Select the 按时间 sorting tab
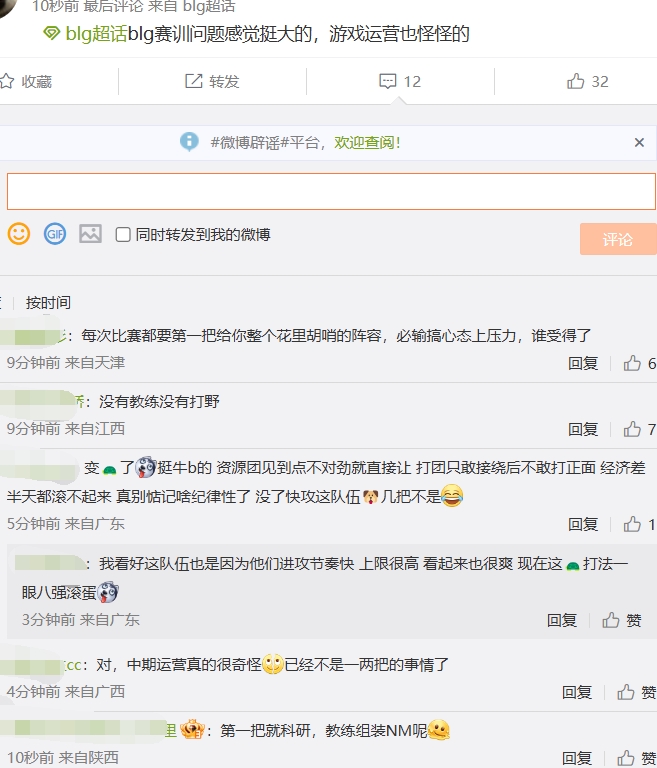Screen dimensions: 657x768 pos(48,302)
